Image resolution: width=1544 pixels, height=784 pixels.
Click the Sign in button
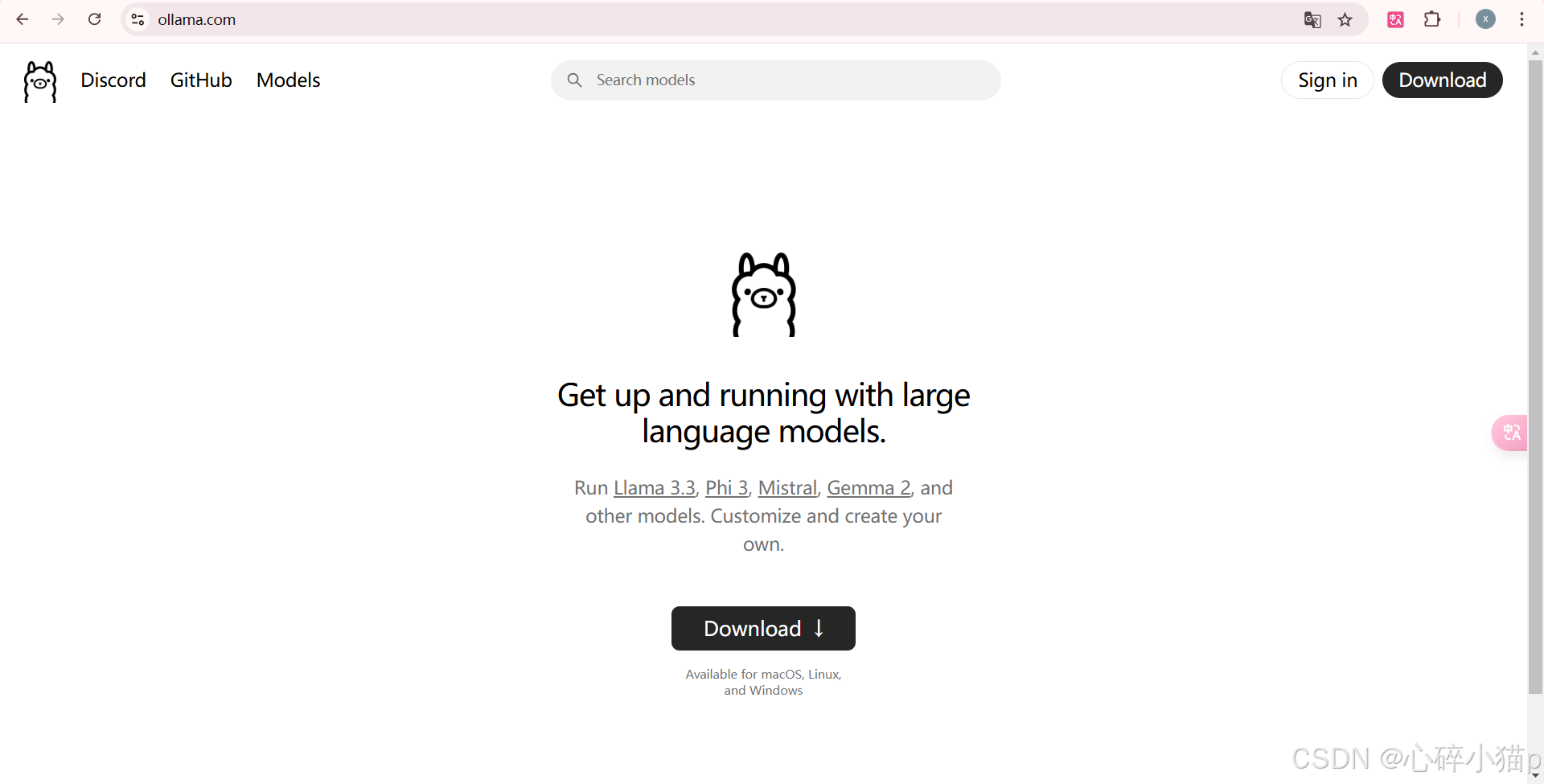(x=1328, y=80)
